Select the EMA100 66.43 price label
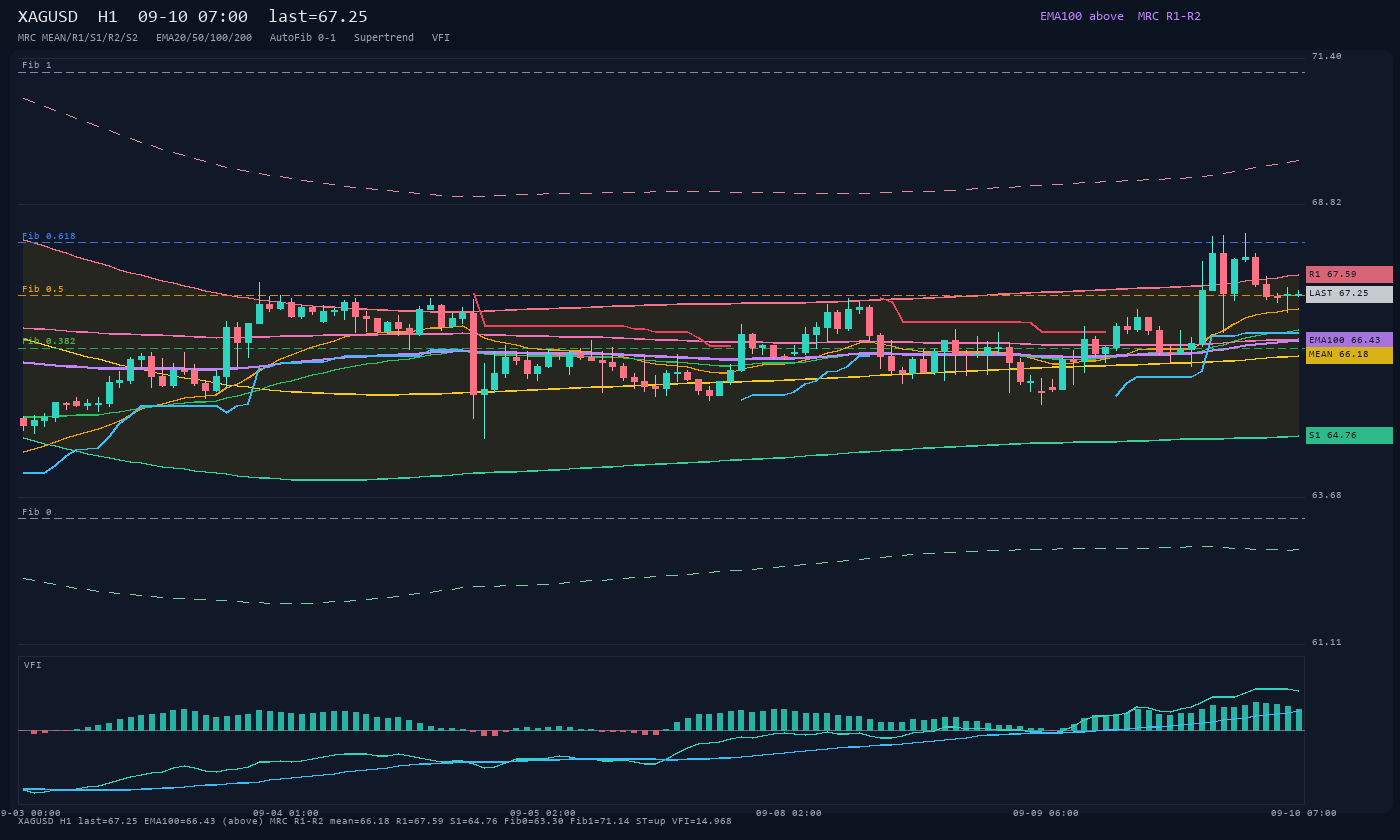The image size is (1400, 840). (1349, 340)
